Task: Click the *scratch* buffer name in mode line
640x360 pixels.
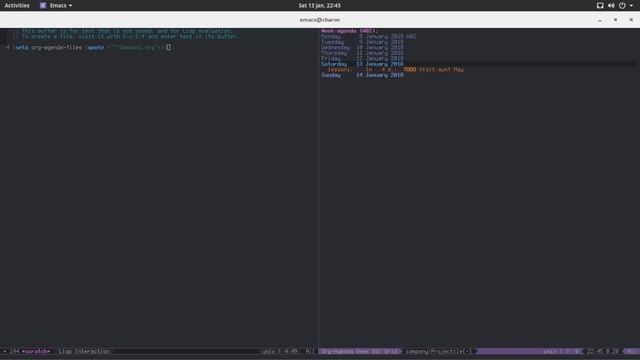Action: [36, 351]
